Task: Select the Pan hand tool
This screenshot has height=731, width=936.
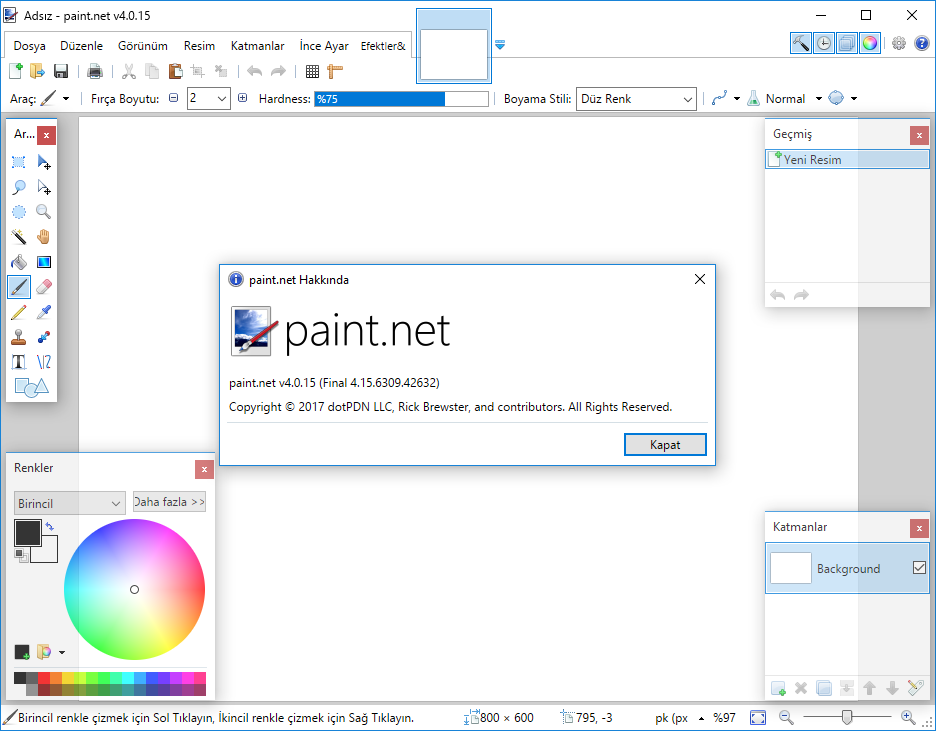Action: point(44,237)
